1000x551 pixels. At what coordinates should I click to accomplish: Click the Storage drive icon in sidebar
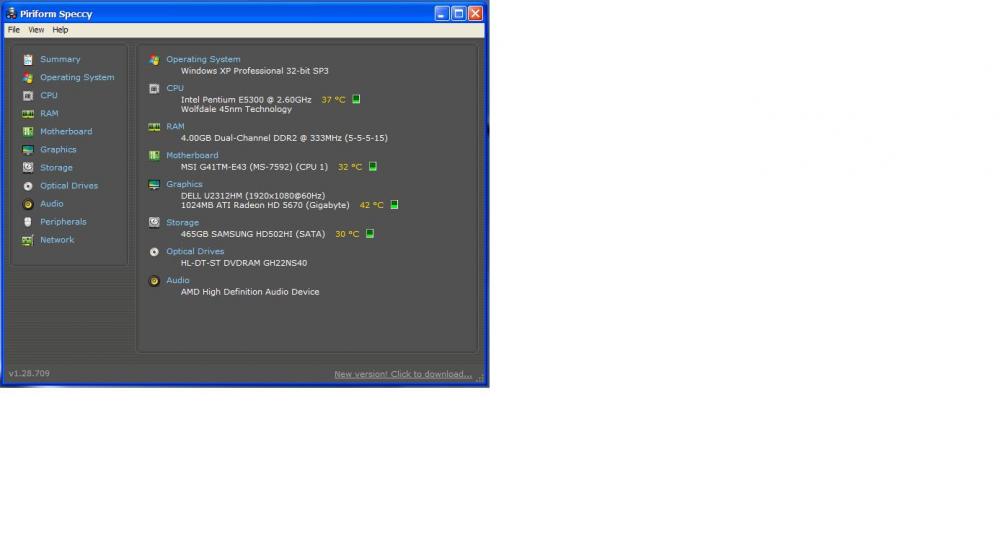(x=28, y=168)
